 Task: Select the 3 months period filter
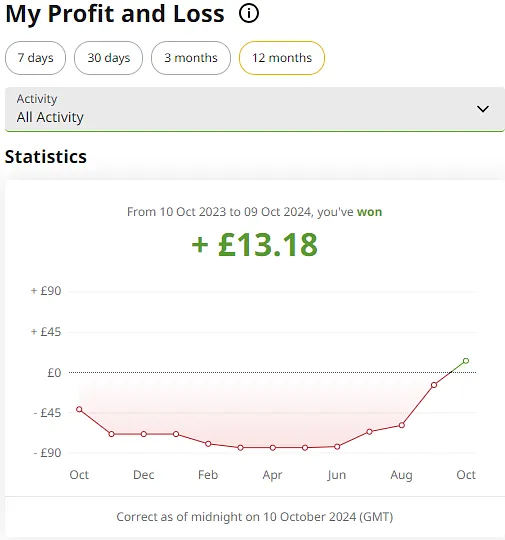(x=191, y=58)
